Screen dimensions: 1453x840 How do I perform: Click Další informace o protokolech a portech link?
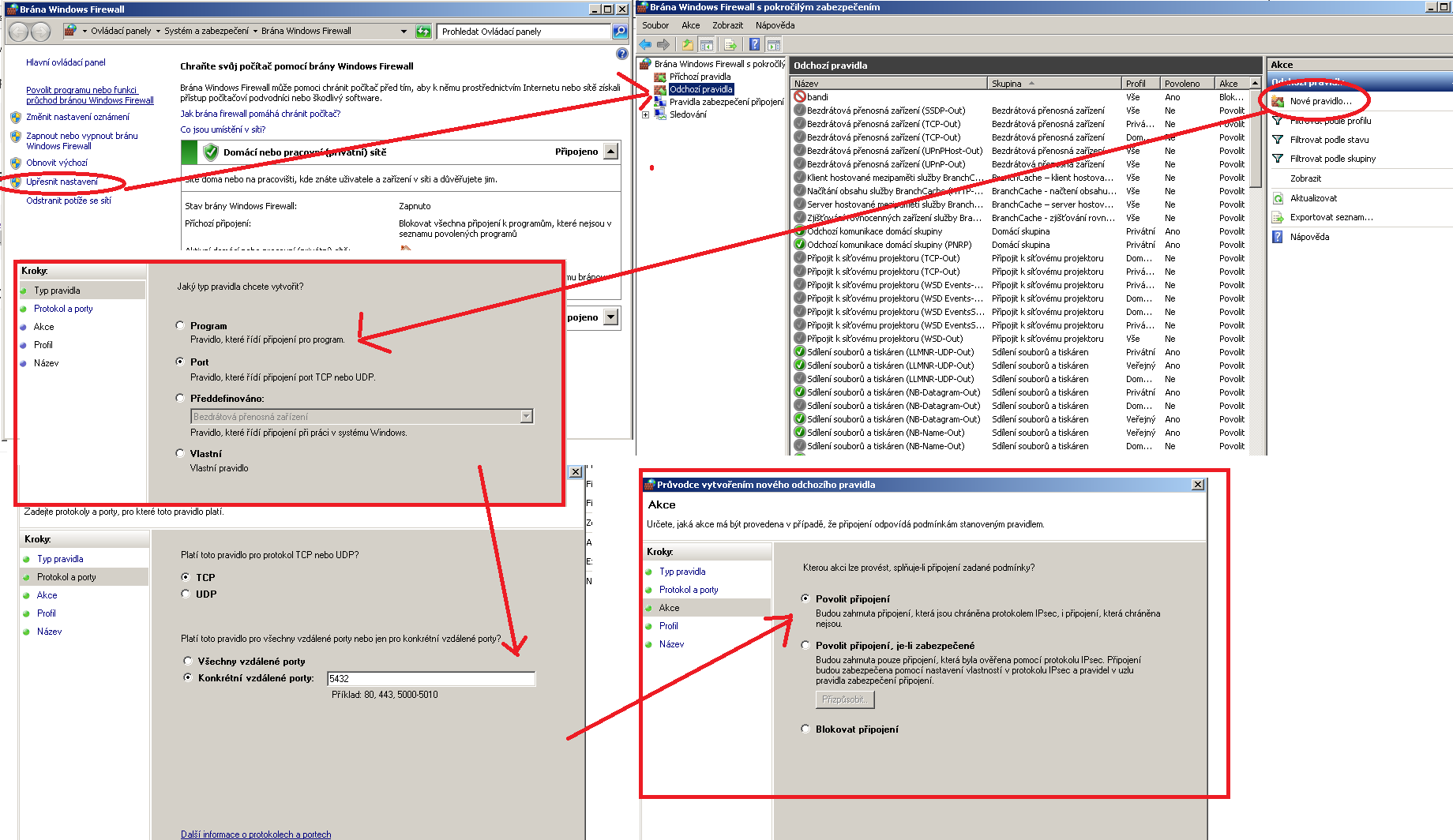pos(256,834)
